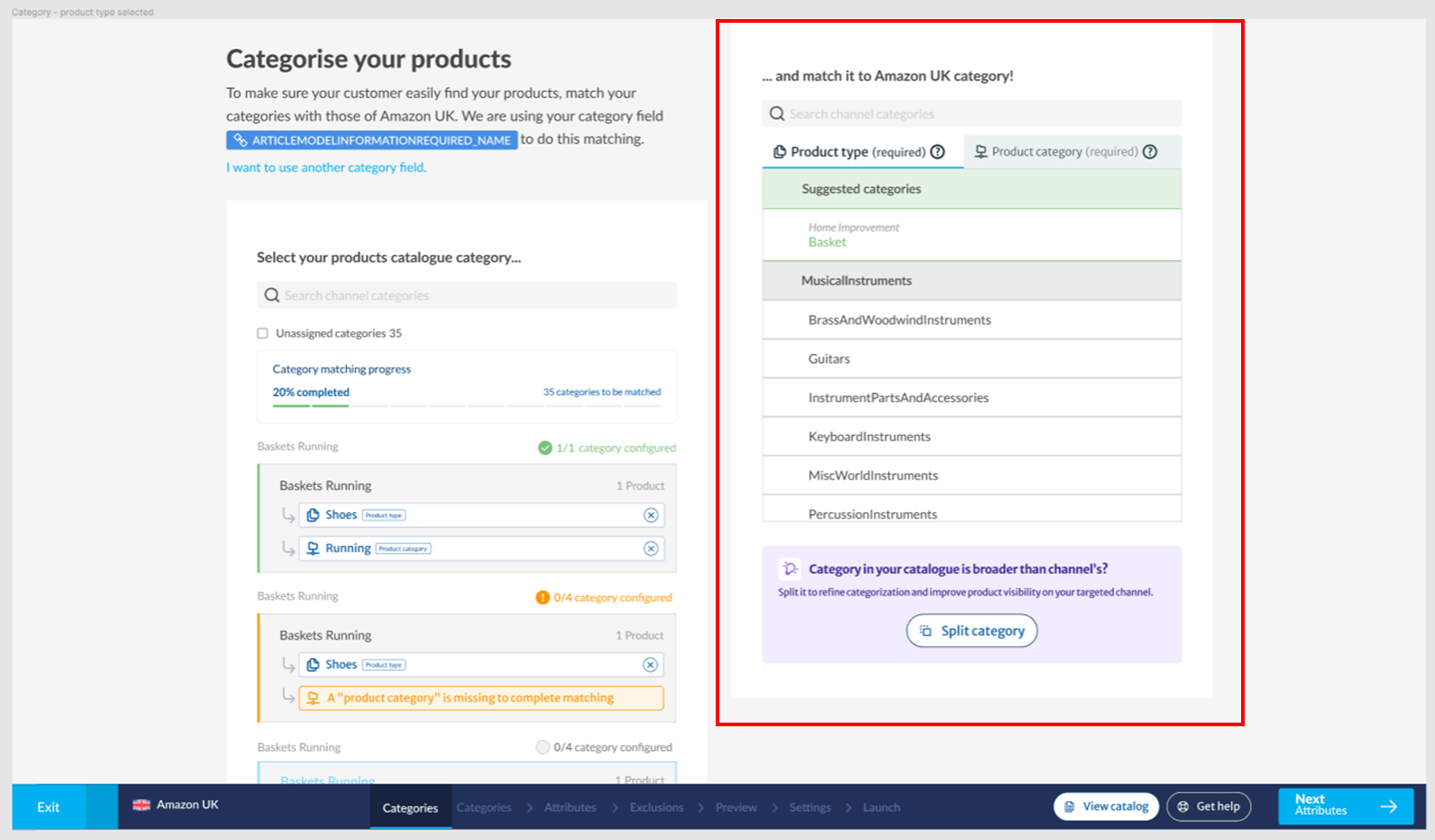Toggle the Unassigned categories 35 checkbox
This screenshot has height=840, width=1435.
[263, 333]
